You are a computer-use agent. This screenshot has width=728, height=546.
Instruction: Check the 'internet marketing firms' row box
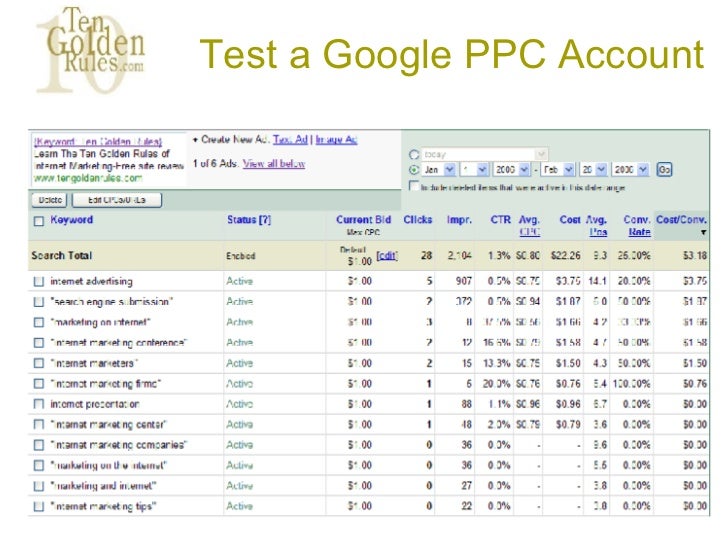39,384
